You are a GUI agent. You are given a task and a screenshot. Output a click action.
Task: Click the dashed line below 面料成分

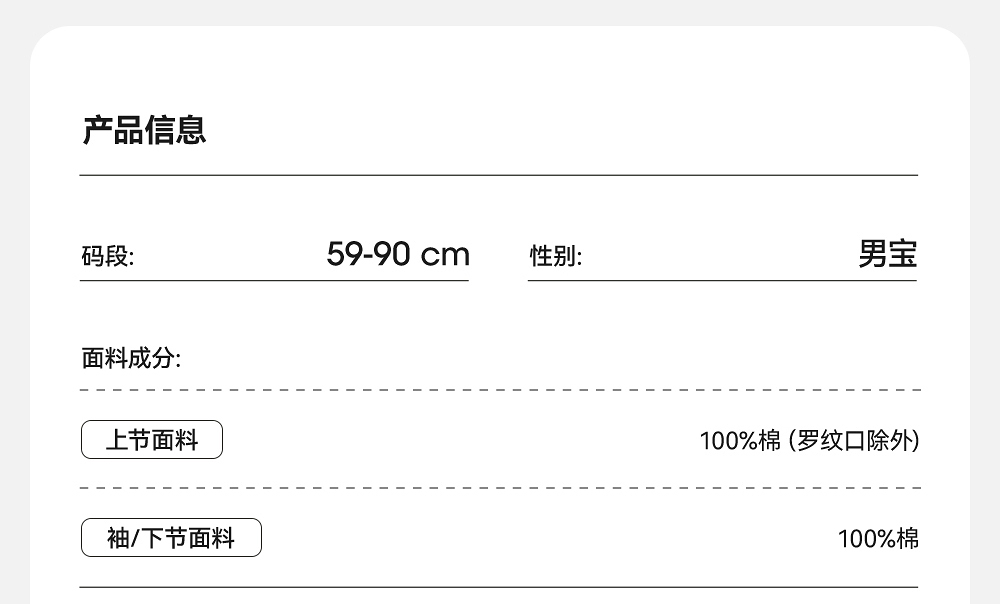499,390
